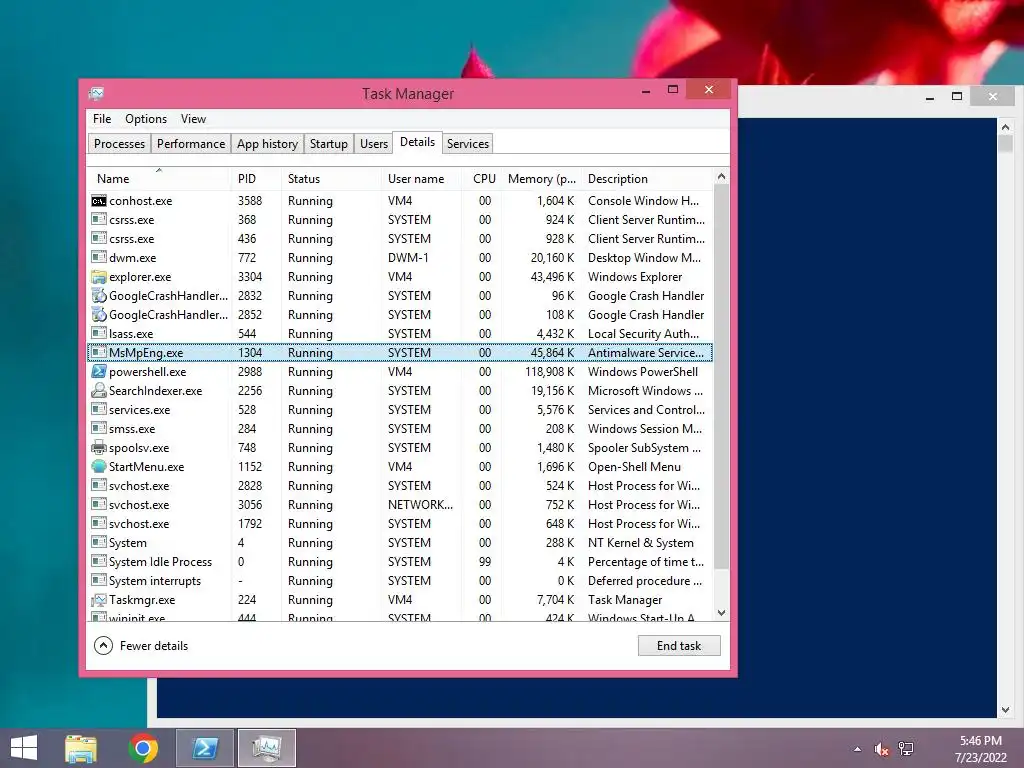Sort by the User name column header
The width and height of the screenshot is (1024, 768).
coord(422,179)
